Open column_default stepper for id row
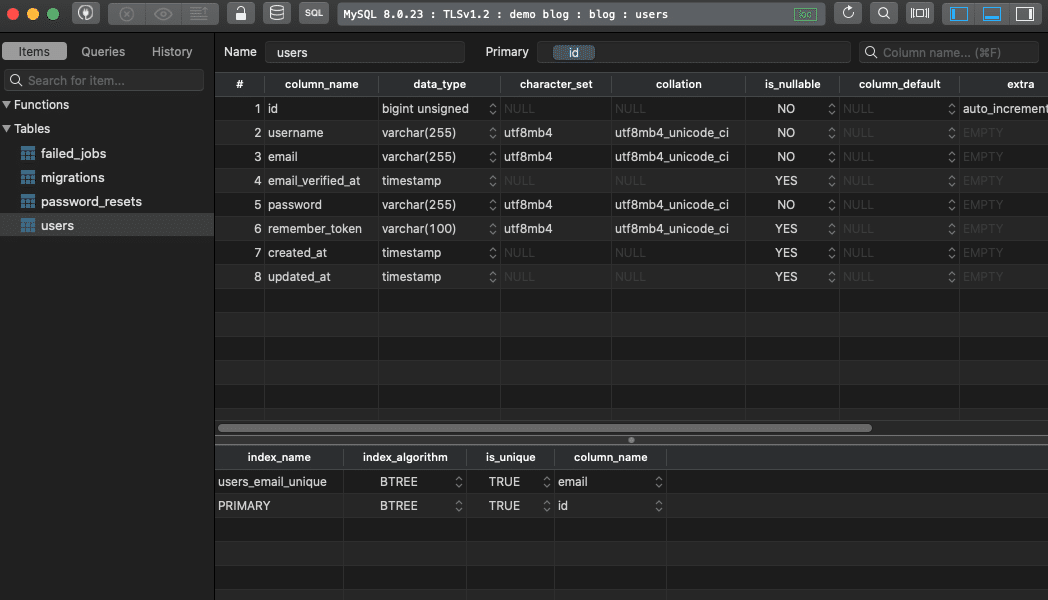The width and height of the screenshot is (1048, 600). pyautogui.click(x=952, y=108)
